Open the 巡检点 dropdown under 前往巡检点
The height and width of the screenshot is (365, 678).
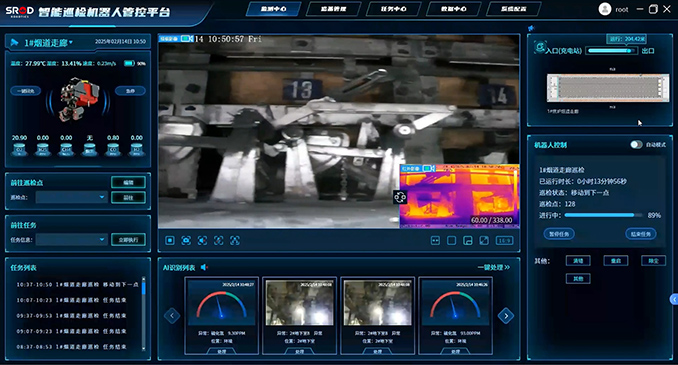click(71, 197)
